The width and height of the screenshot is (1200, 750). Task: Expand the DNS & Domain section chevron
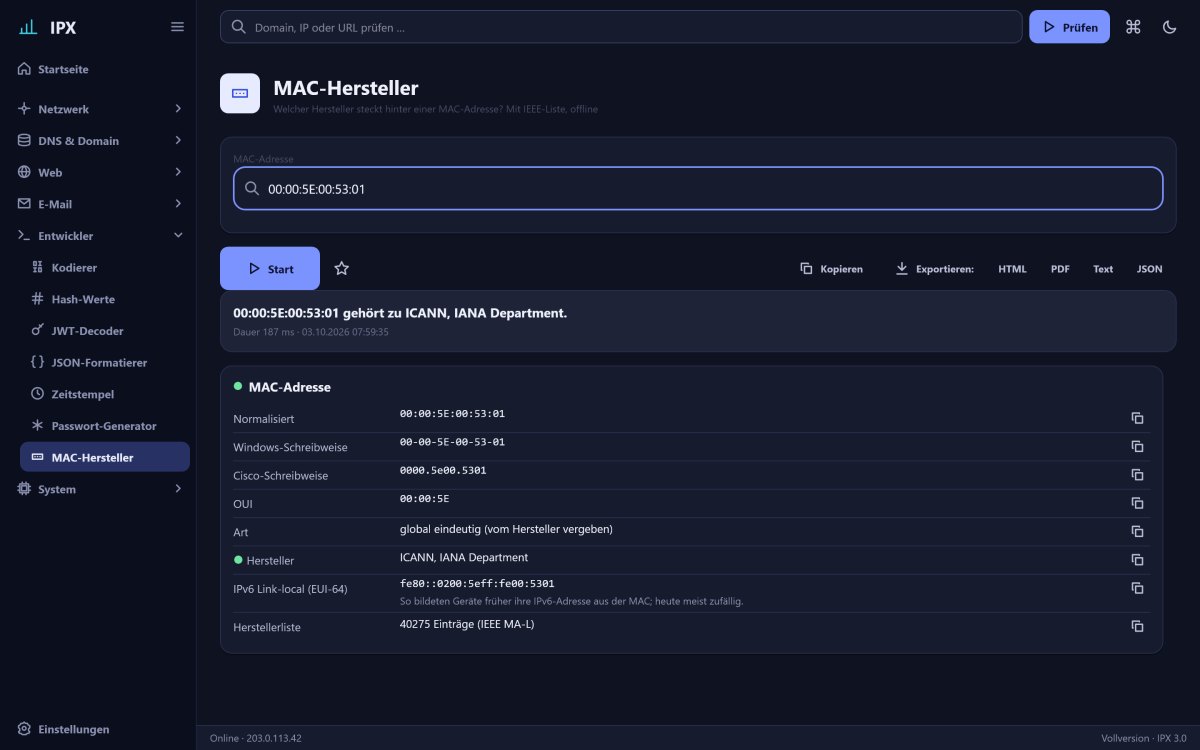pyautogui.click(x=178, y=140)
